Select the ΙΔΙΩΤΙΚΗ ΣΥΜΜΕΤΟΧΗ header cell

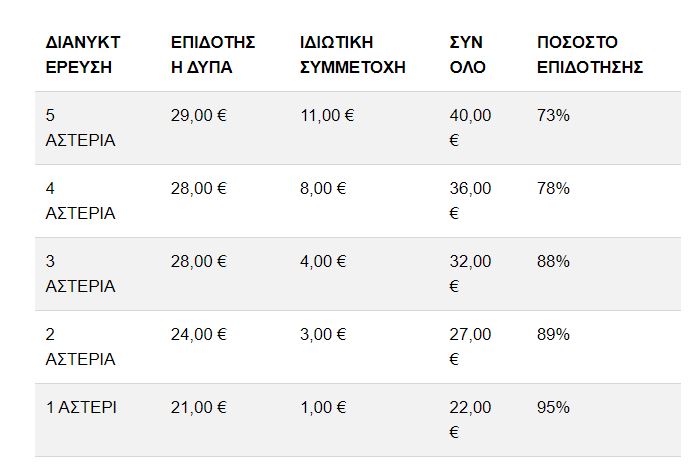click(x=352, y=55)
